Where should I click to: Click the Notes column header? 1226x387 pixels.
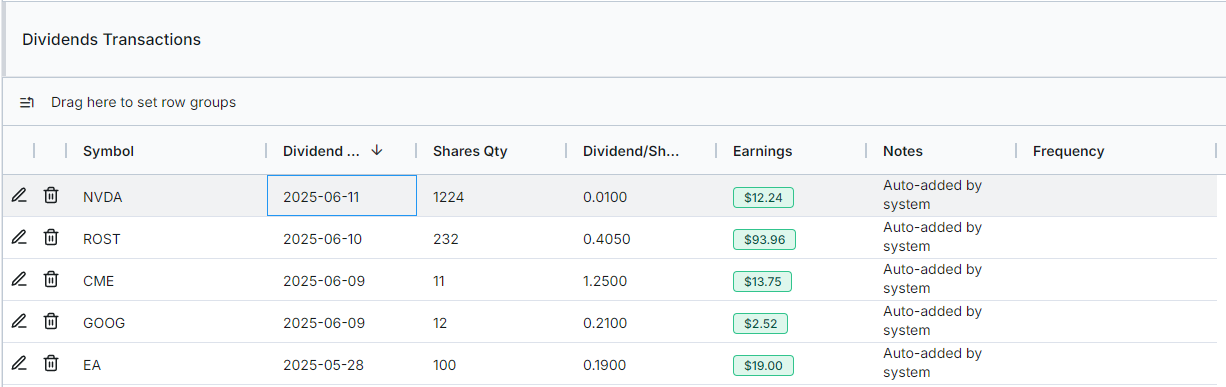click(903, 151)
